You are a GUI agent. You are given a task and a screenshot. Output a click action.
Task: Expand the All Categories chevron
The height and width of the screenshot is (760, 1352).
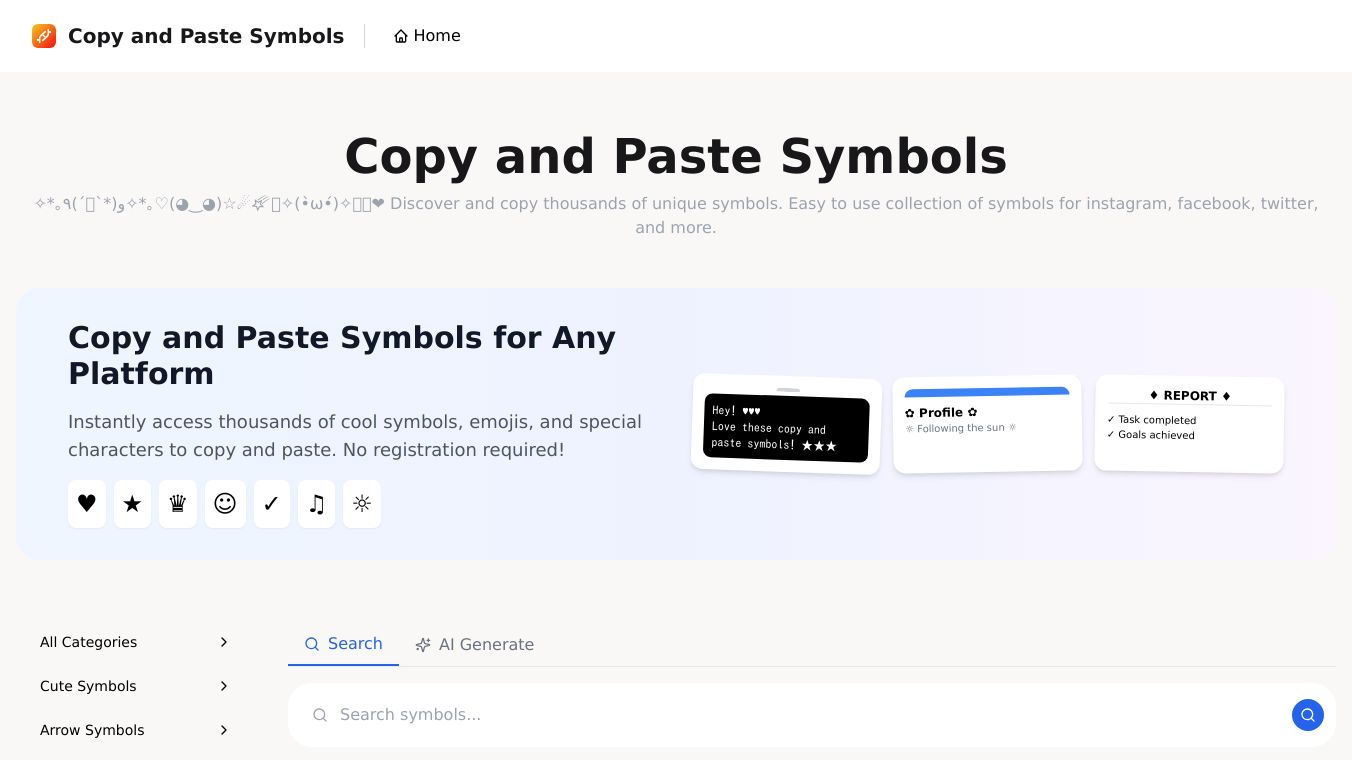pos(224,642)
